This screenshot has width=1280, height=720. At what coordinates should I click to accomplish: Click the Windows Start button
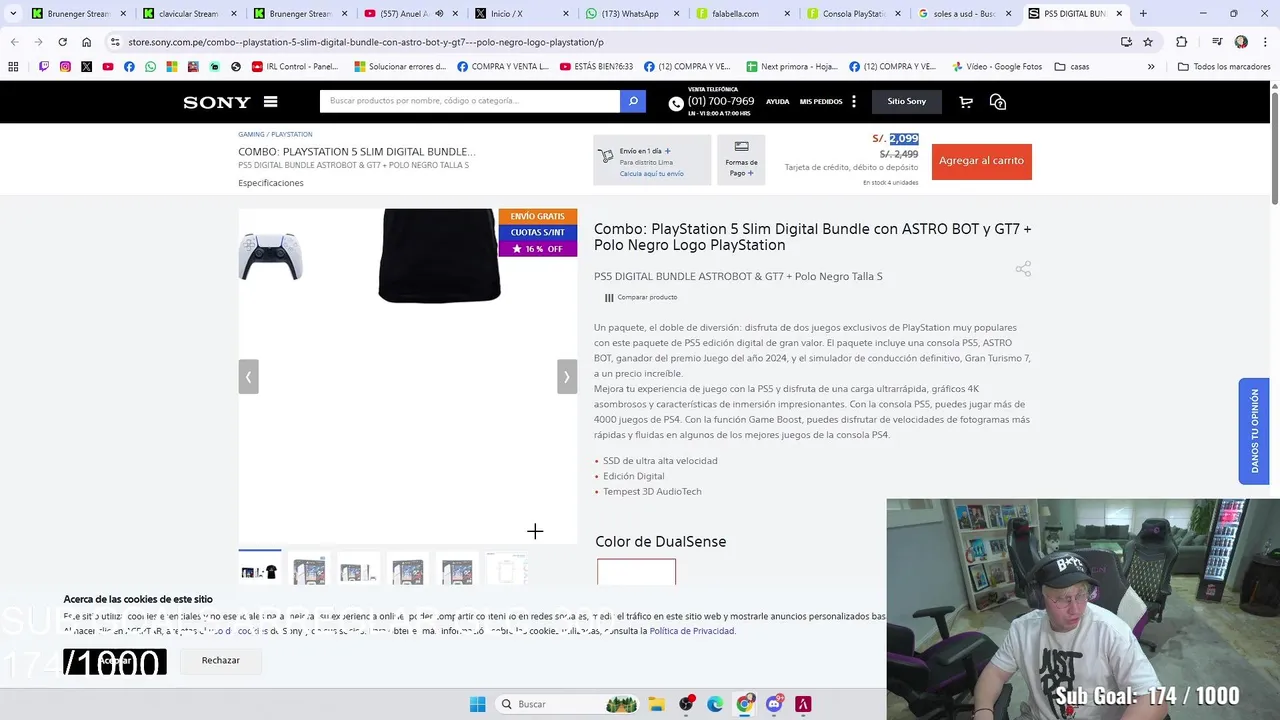pos(477,704)
